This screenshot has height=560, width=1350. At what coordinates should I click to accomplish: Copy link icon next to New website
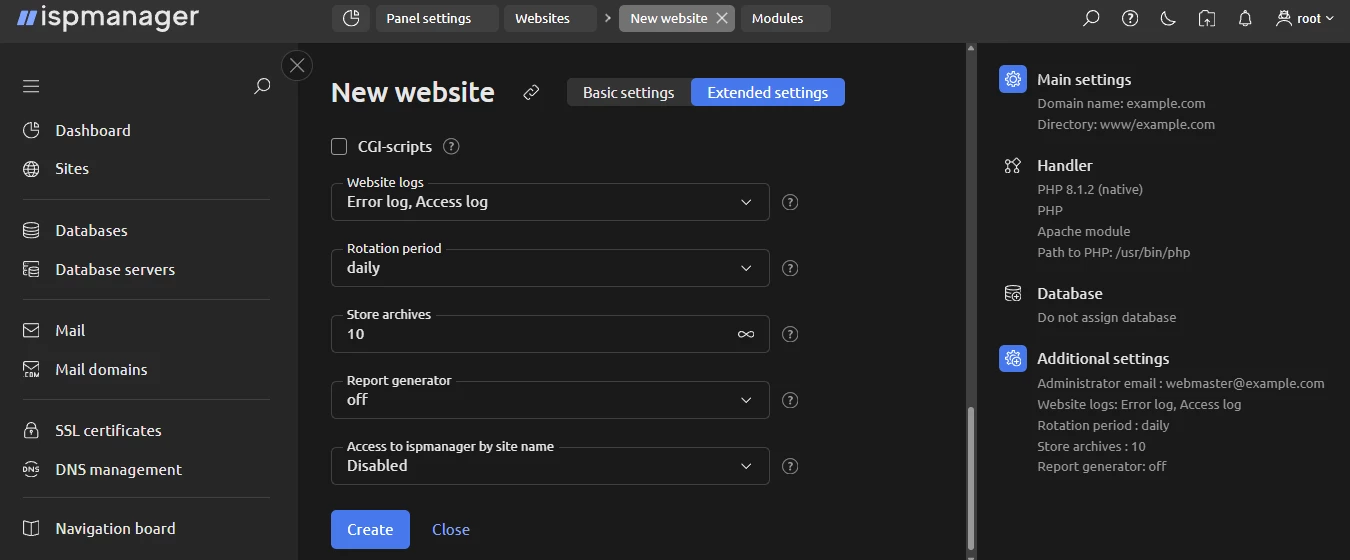point(532,93)
